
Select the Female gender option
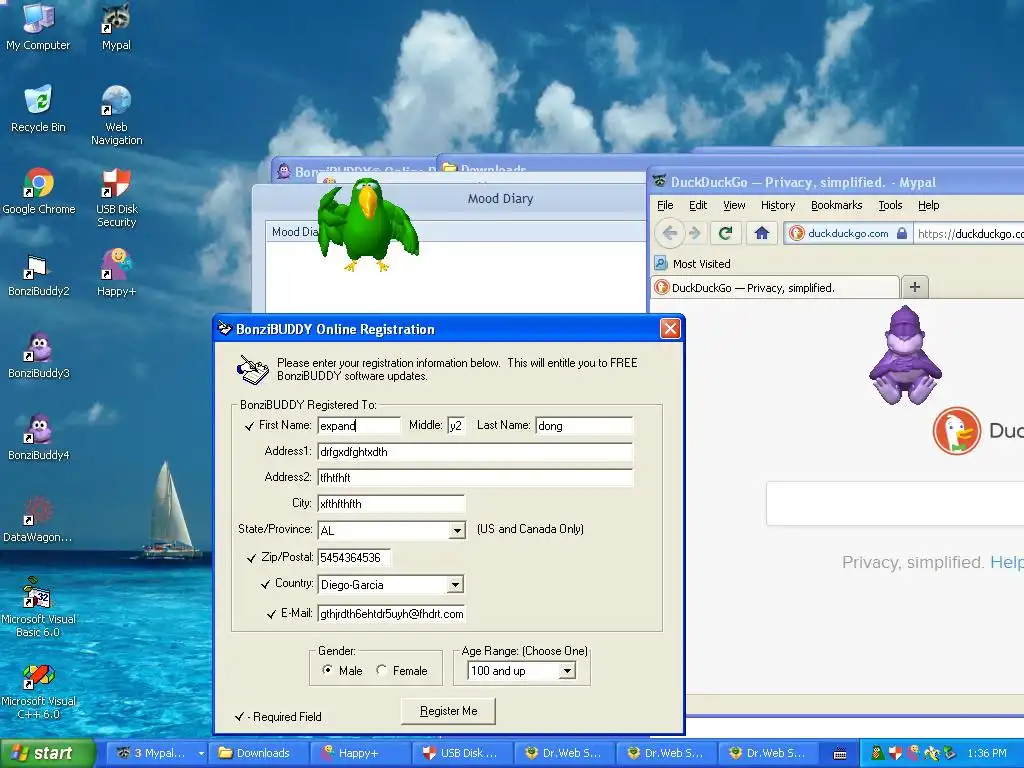point(382,670)
